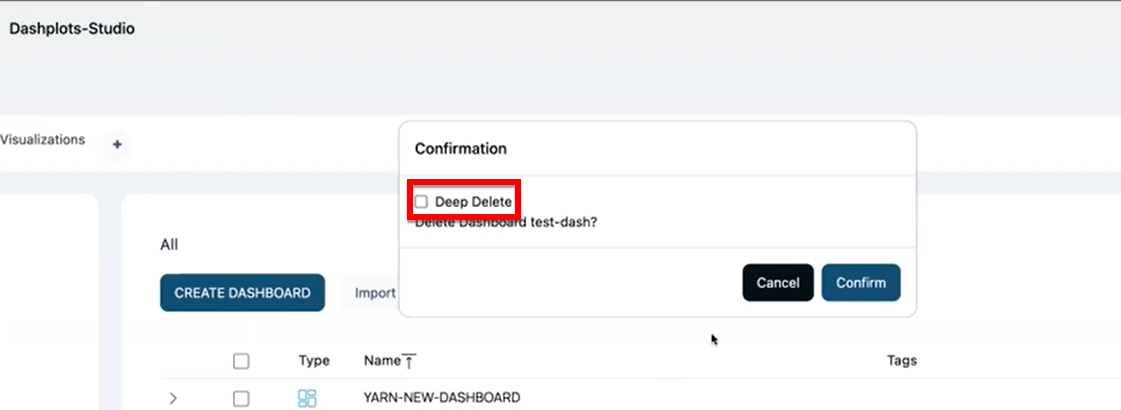
Task: Click the CREATE DASHBOARD button
Action: pos(242,293)
